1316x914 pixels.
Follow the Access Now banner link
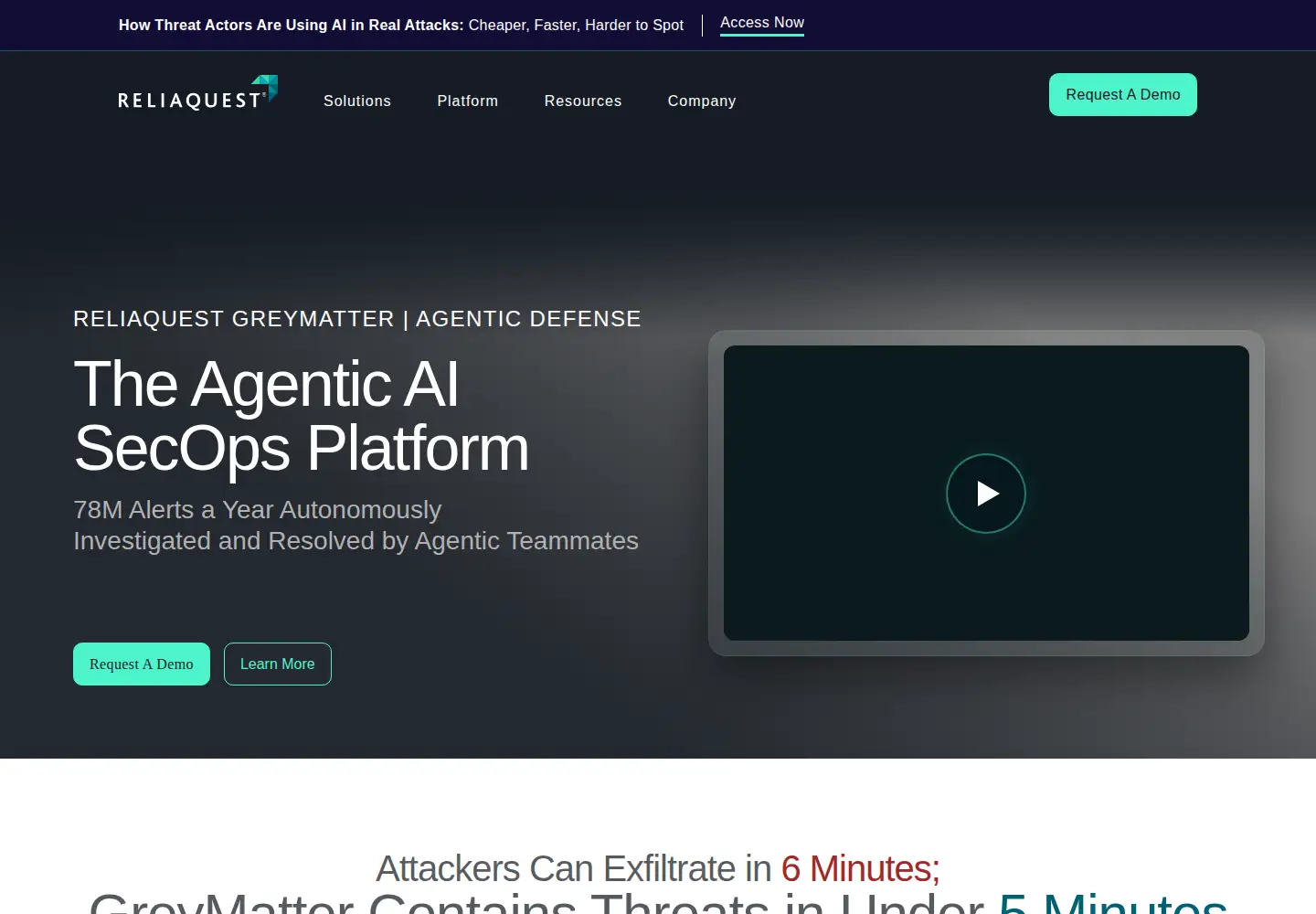point(762,23)
